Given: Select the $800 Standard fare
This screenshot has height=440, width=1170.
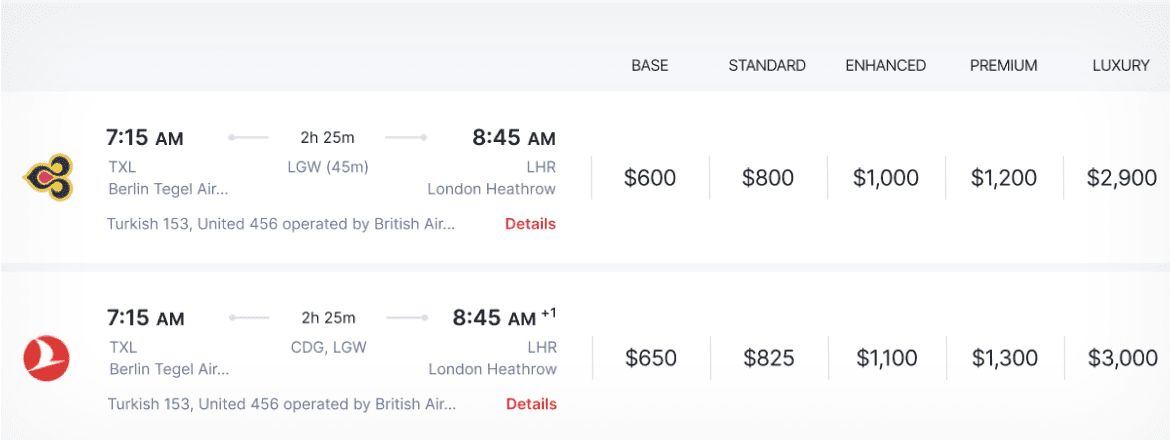Looking at the screenshot, I should click(768, 178).
